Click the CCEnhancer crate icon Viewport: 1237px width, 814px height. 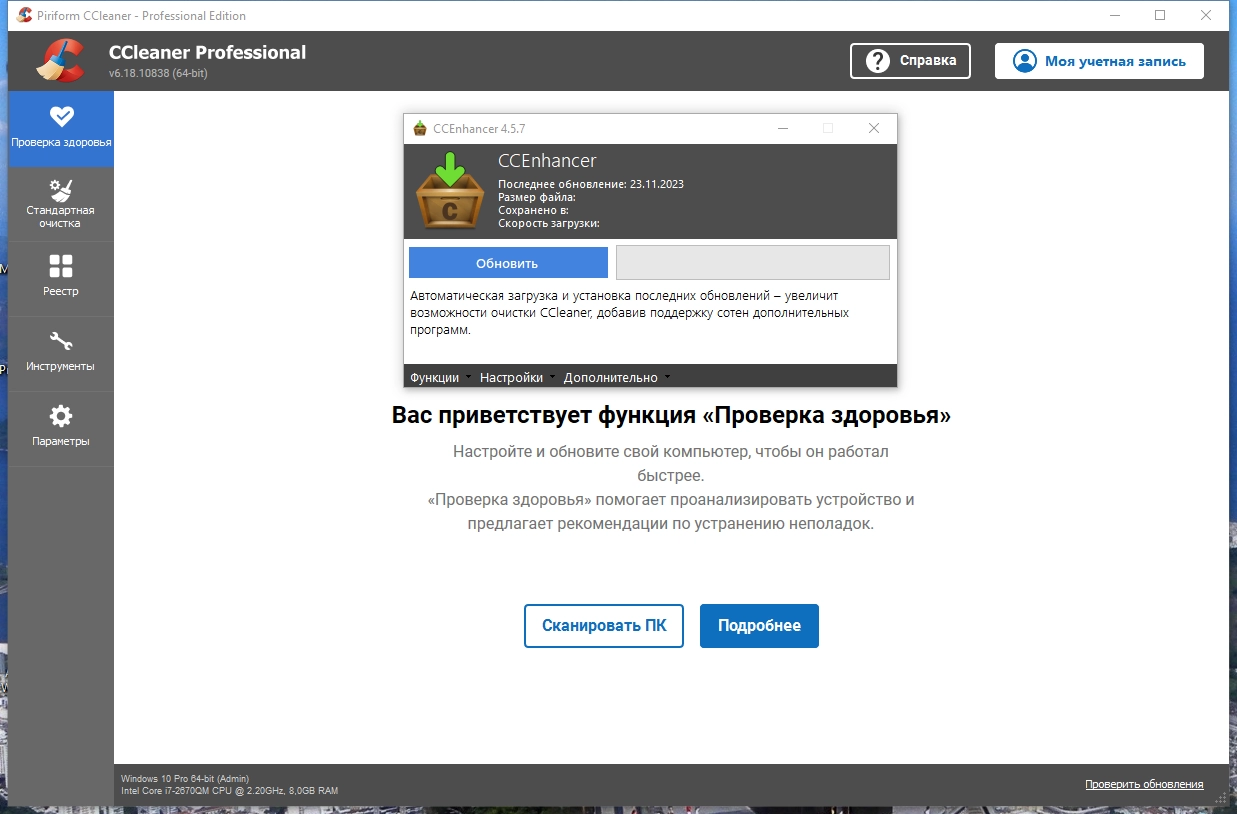click(450, 190)
